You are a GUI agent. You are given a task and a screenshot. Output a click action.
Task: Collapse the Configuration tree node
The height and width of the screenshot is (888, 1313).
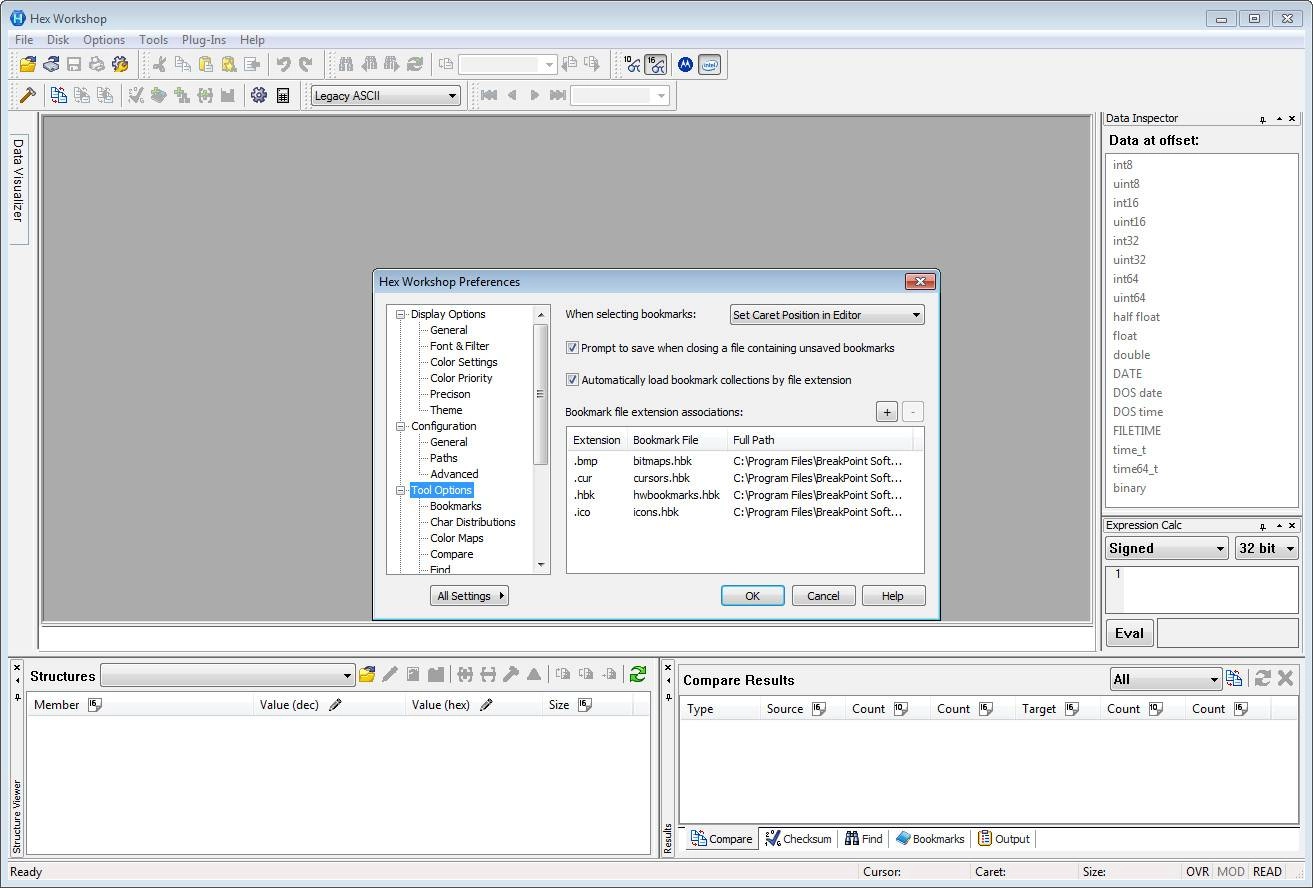pos(401,426)
